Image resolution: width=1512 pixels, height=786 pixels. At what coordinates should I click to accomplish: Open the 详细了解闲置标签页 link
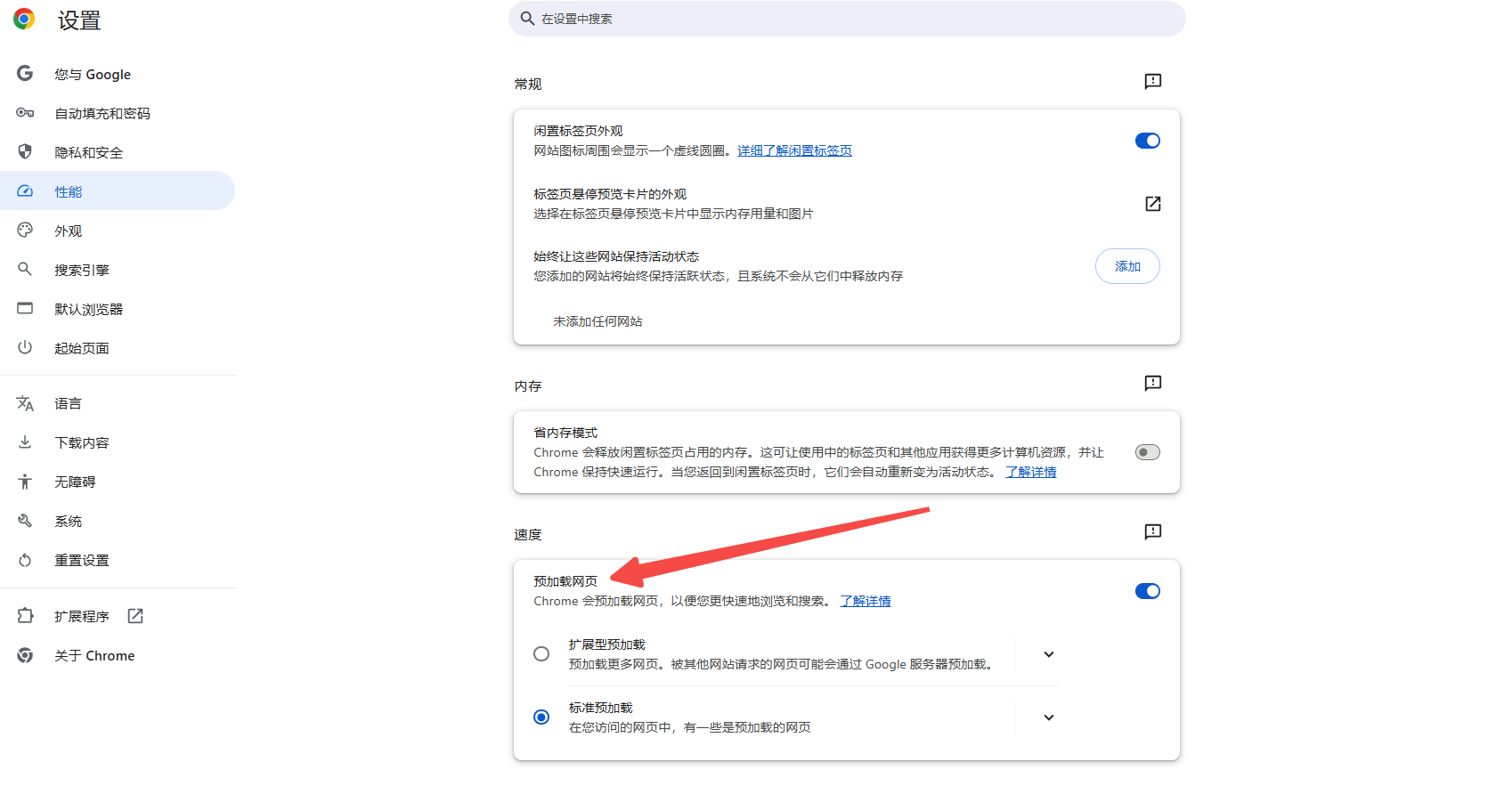(794, 150)
